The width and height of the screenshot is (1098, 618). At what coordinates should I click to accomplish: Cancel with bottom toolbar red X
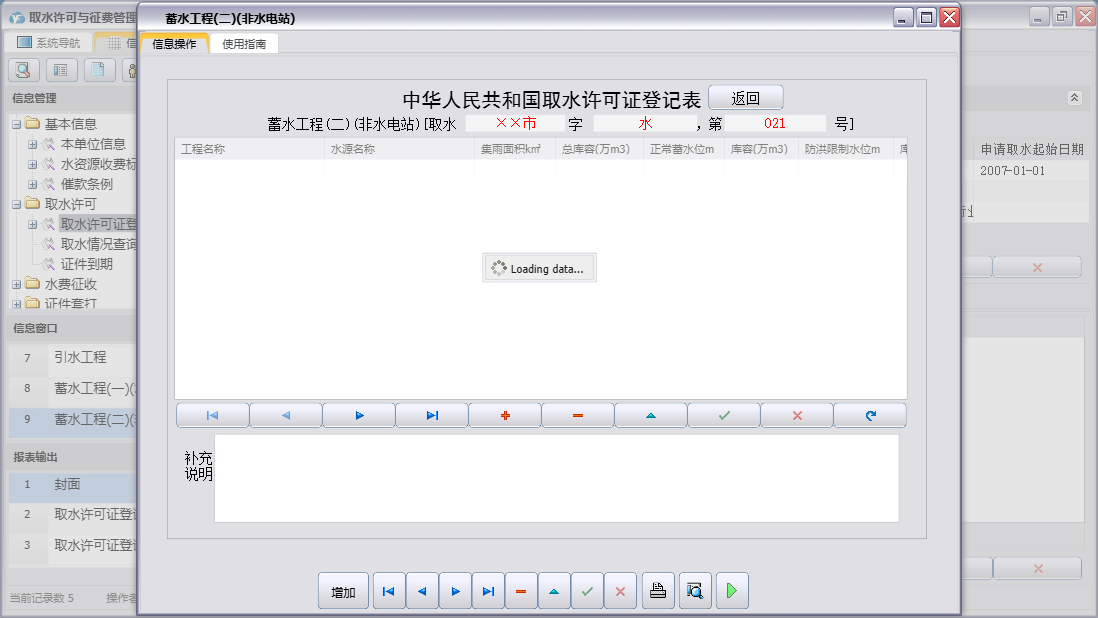click(x=620, y=591)
